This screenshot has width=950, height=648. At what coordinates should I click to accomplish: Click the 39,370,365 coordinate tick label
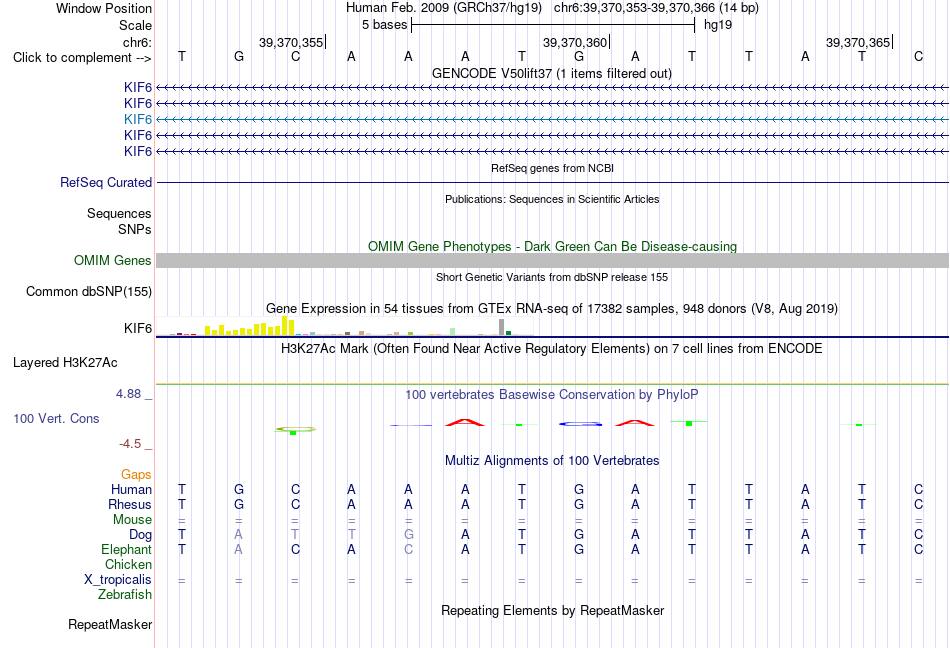pos(858,42)
